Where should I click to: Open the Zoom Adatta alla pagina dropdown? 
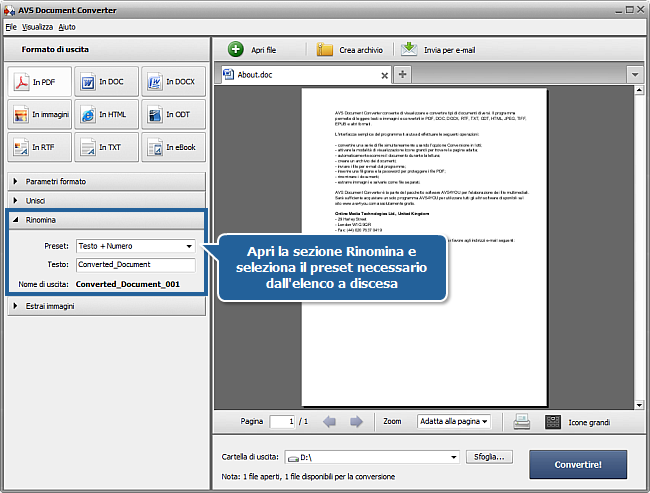pyautogui.click(x=454, y=421)
